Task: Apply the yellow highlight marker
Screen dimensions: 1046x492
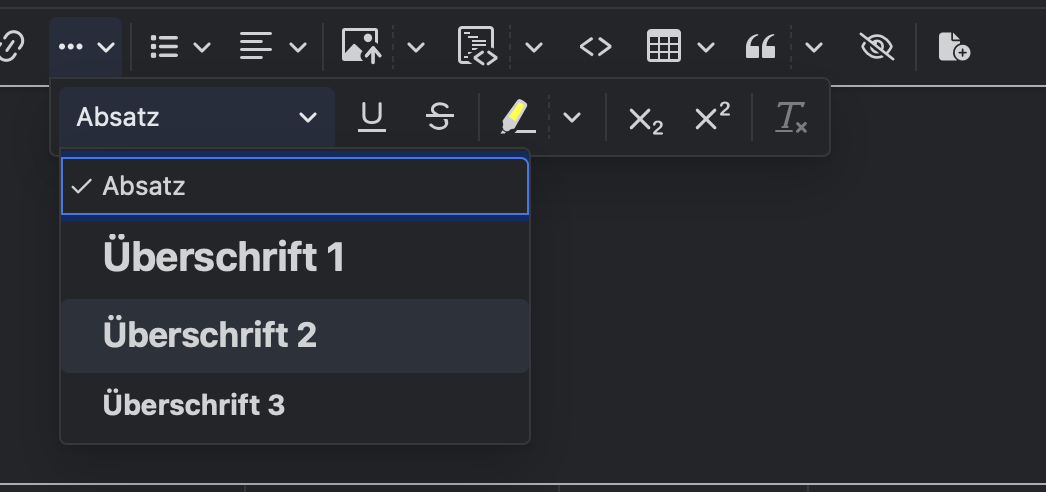Action: pos(518,118)
